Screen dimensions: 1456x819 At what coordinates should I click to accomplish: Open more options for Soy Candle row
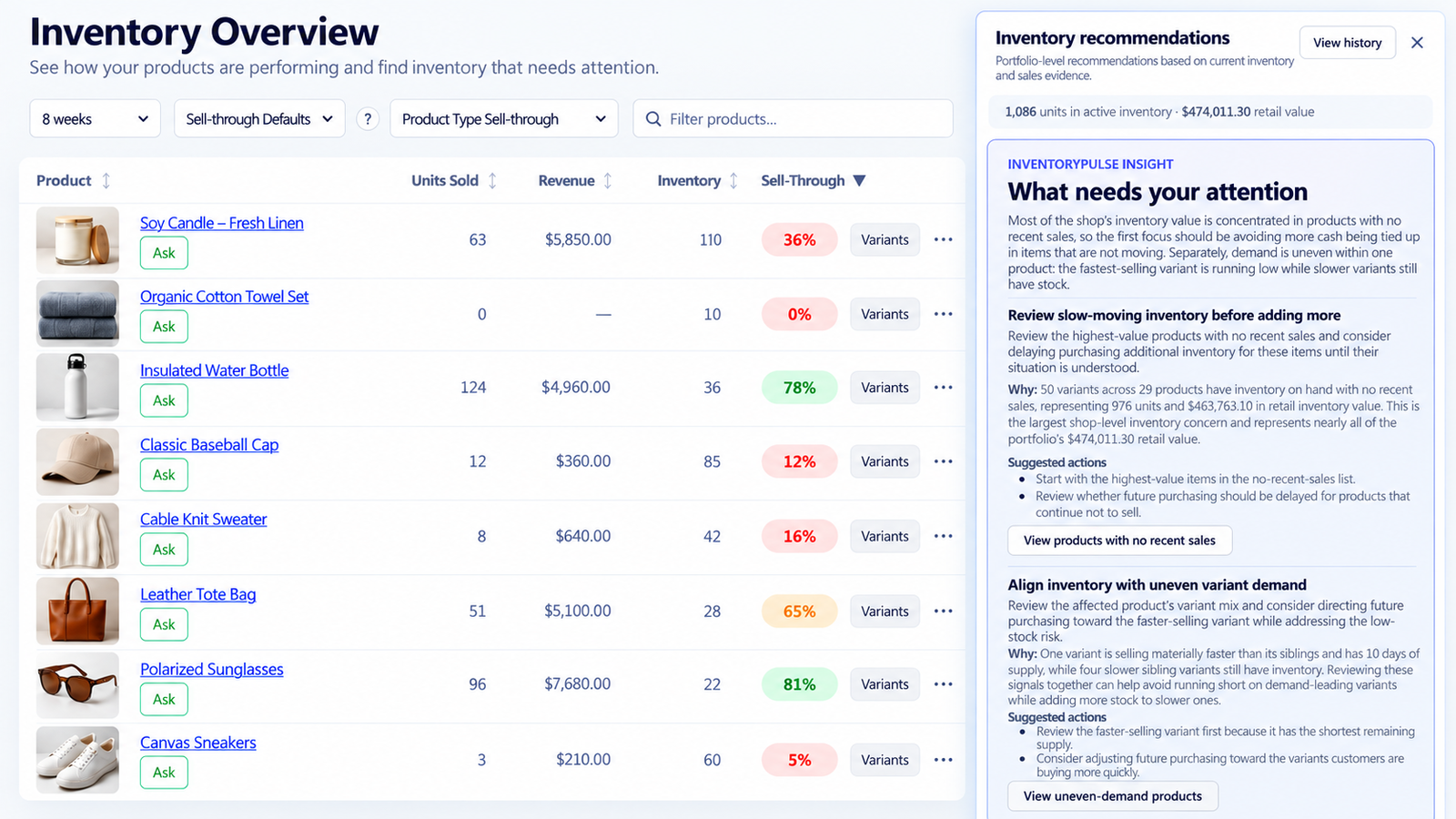[944, 239]
